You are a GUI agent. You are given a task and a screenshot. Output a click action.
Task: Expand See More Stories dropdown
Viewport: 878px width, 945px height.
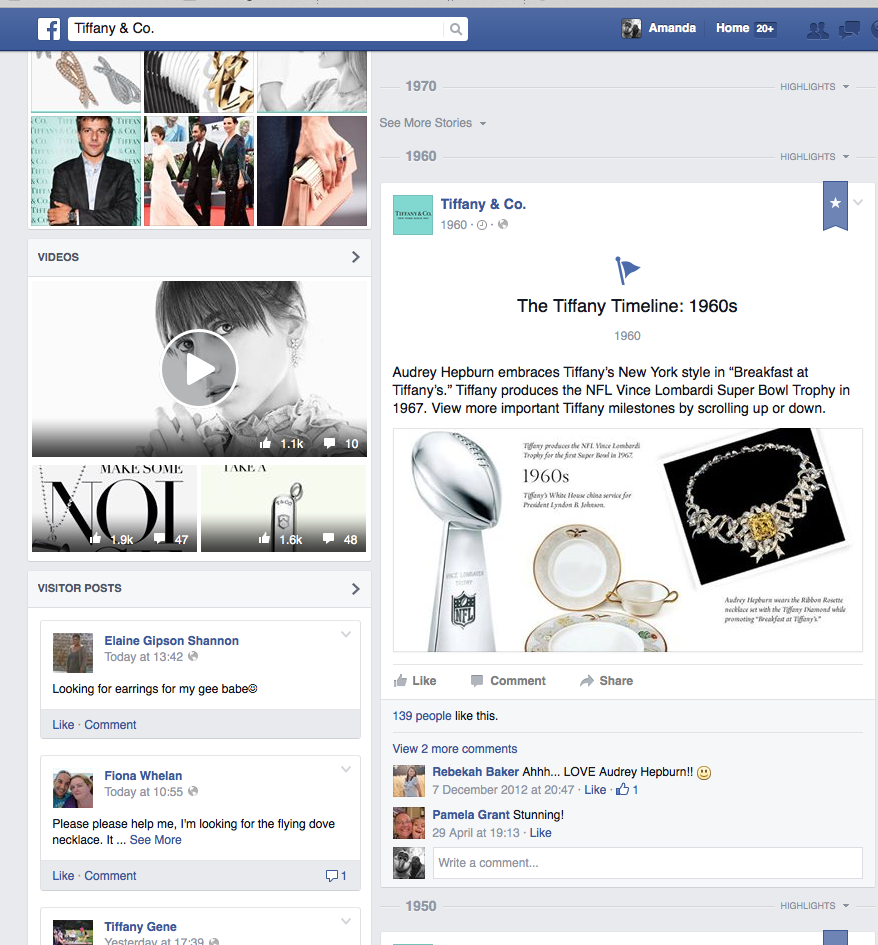[x=432, y=123]
